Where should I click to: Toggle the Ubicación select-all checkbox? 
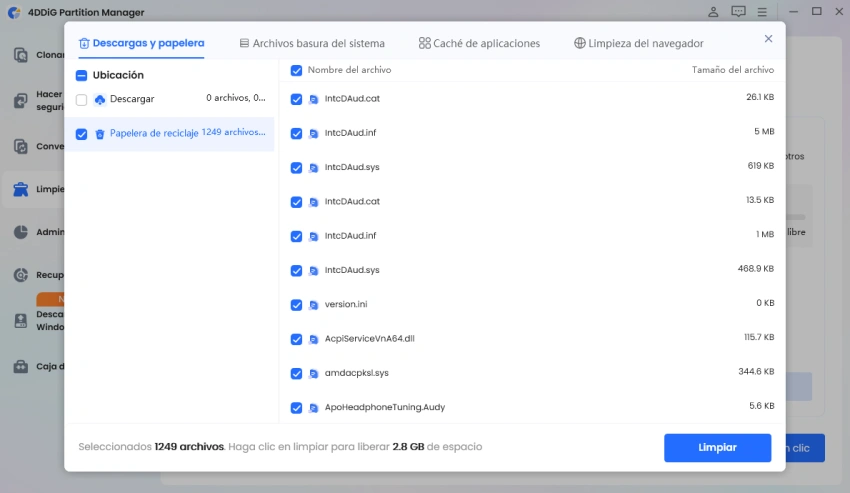tap(81, 75)
